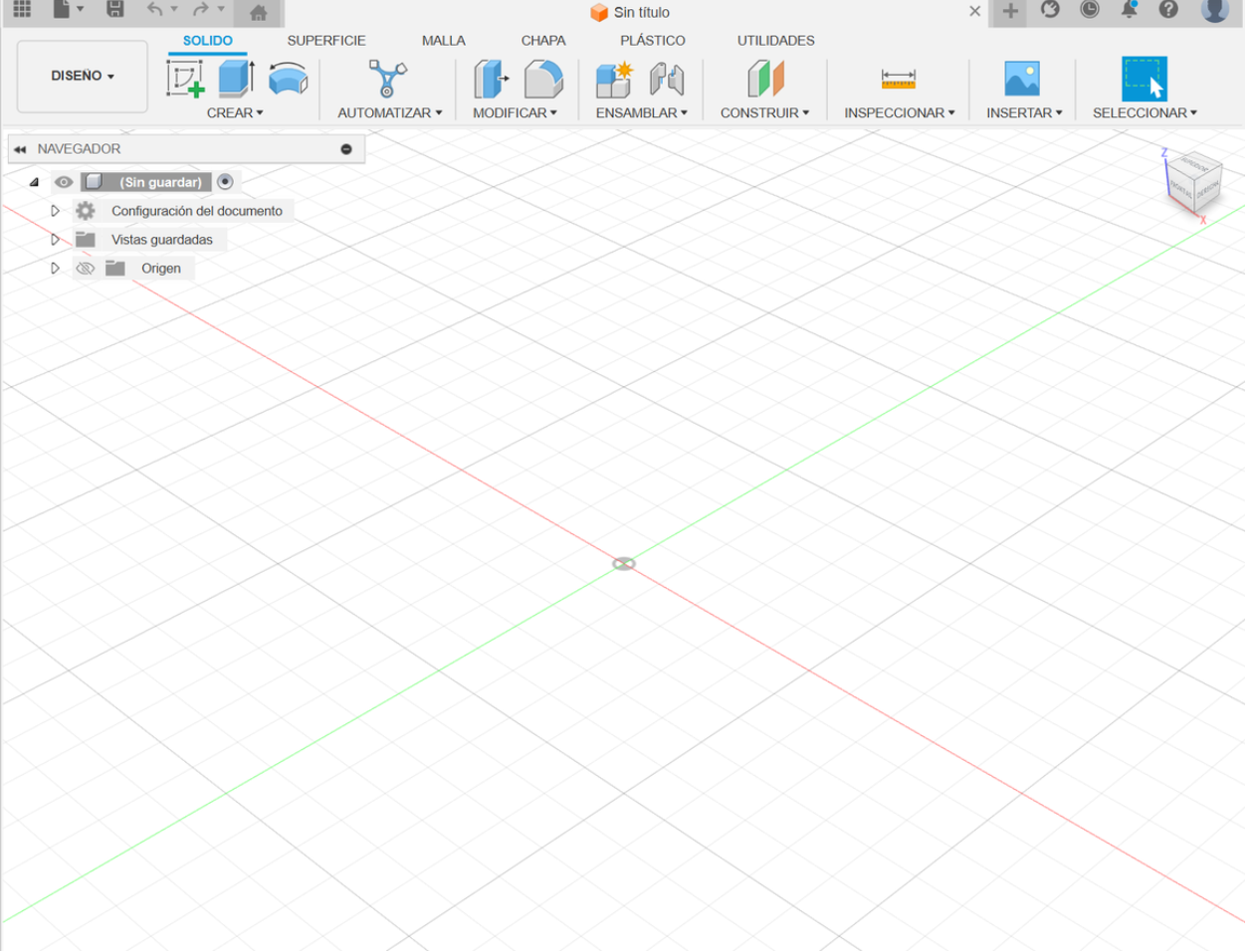Open the CREAR dropdown menu
1255x952 pixels.
coord(235,113)
